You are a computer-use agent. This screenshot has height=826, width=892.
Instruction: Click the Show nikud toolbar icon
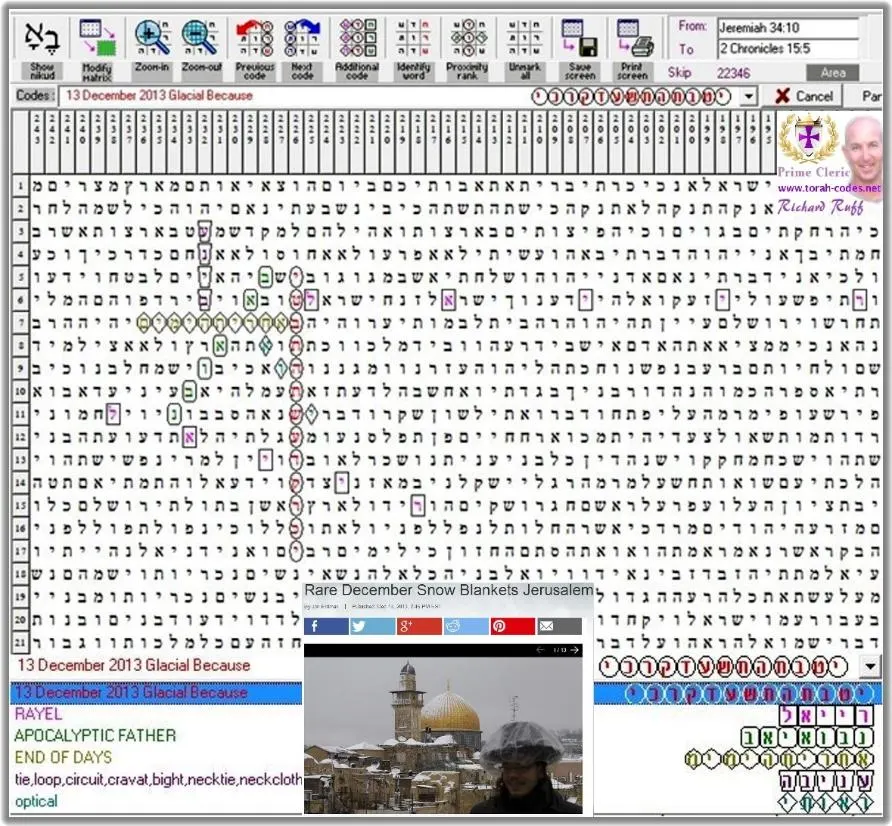click(42, 38)
